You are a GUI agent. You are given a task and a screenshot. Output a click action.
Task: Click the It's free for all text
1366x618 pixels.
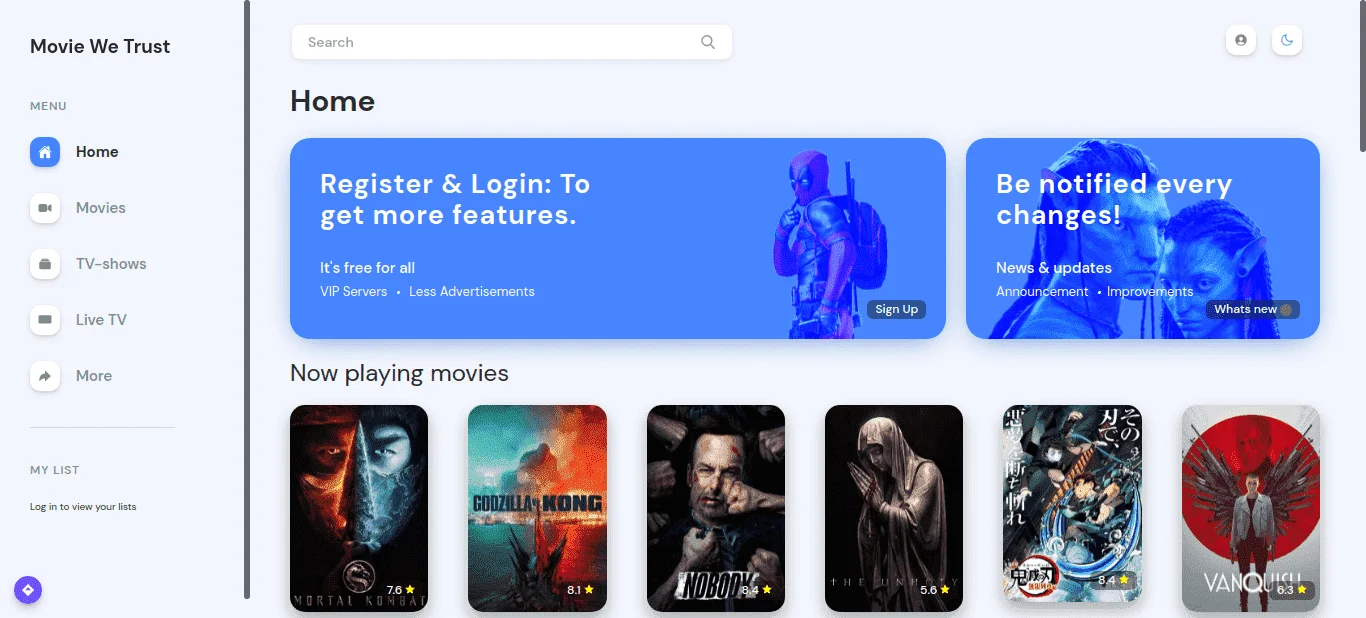(x=367, y=268)
